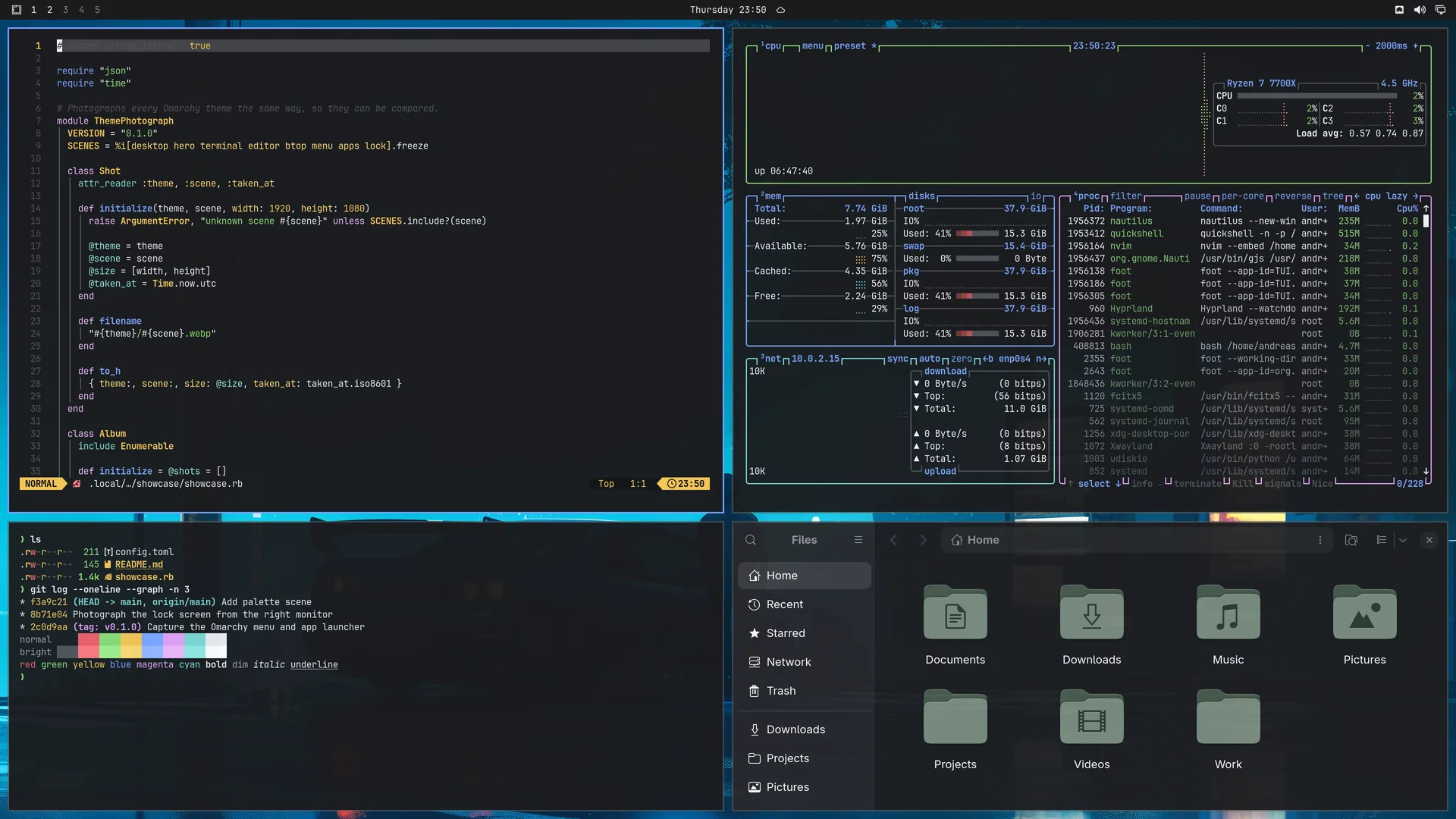The image size is (1456, 819).
Task: Select the Pictures folder icon in Files grid
Action: click(1365, 613)
